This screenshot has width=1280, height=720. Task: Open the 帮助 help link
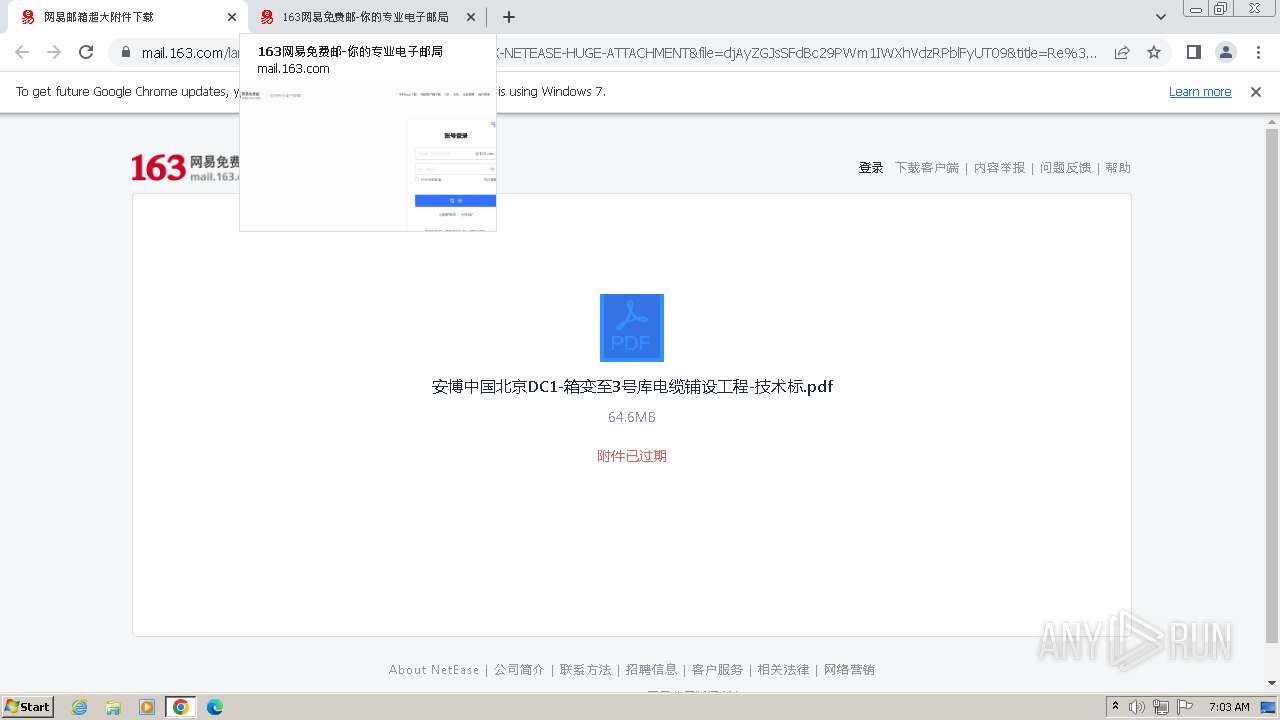coord(1118,168)
